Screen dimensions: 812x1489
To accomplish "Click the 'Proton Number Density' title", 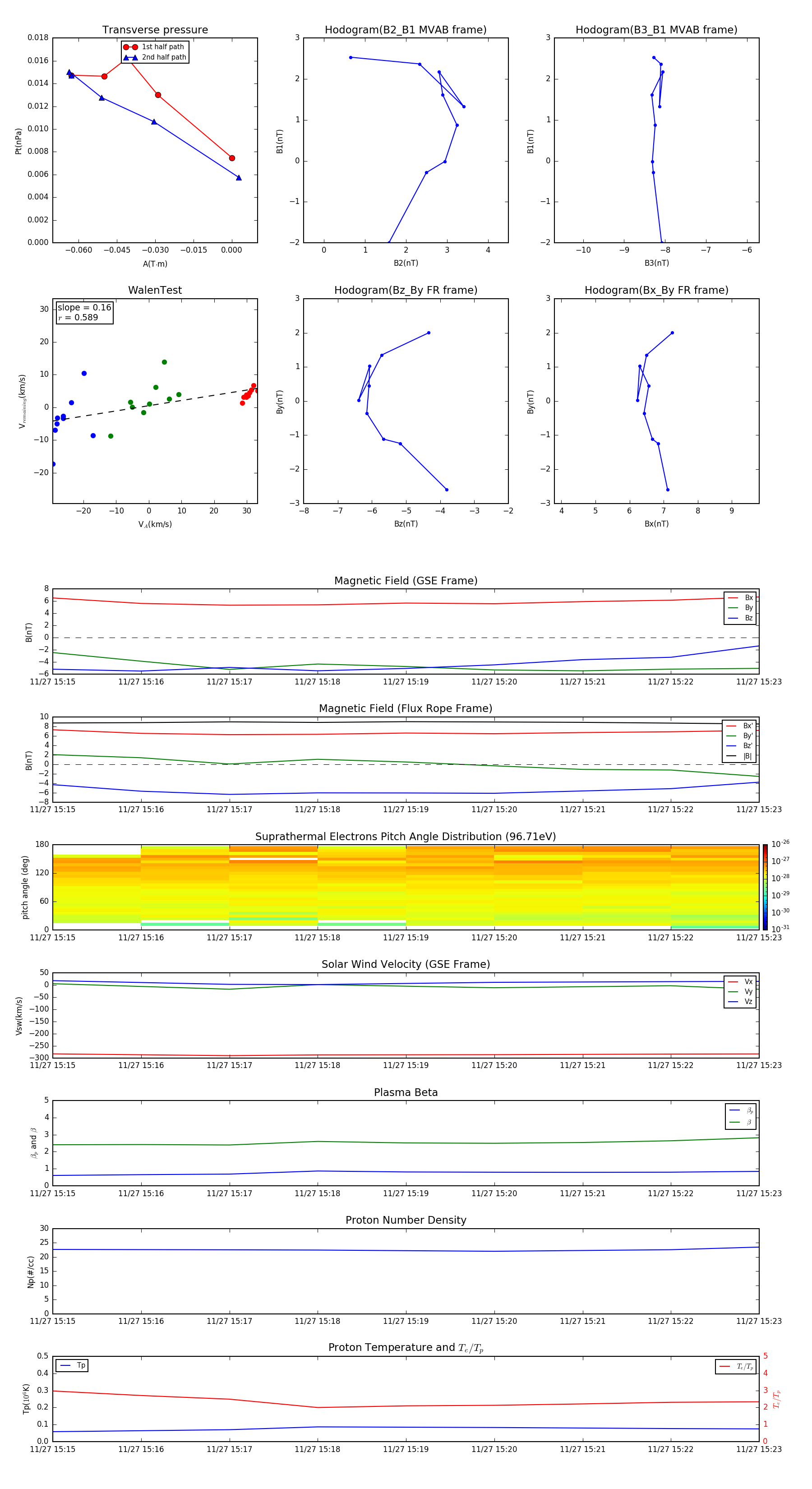I will tap(406, 1220).
